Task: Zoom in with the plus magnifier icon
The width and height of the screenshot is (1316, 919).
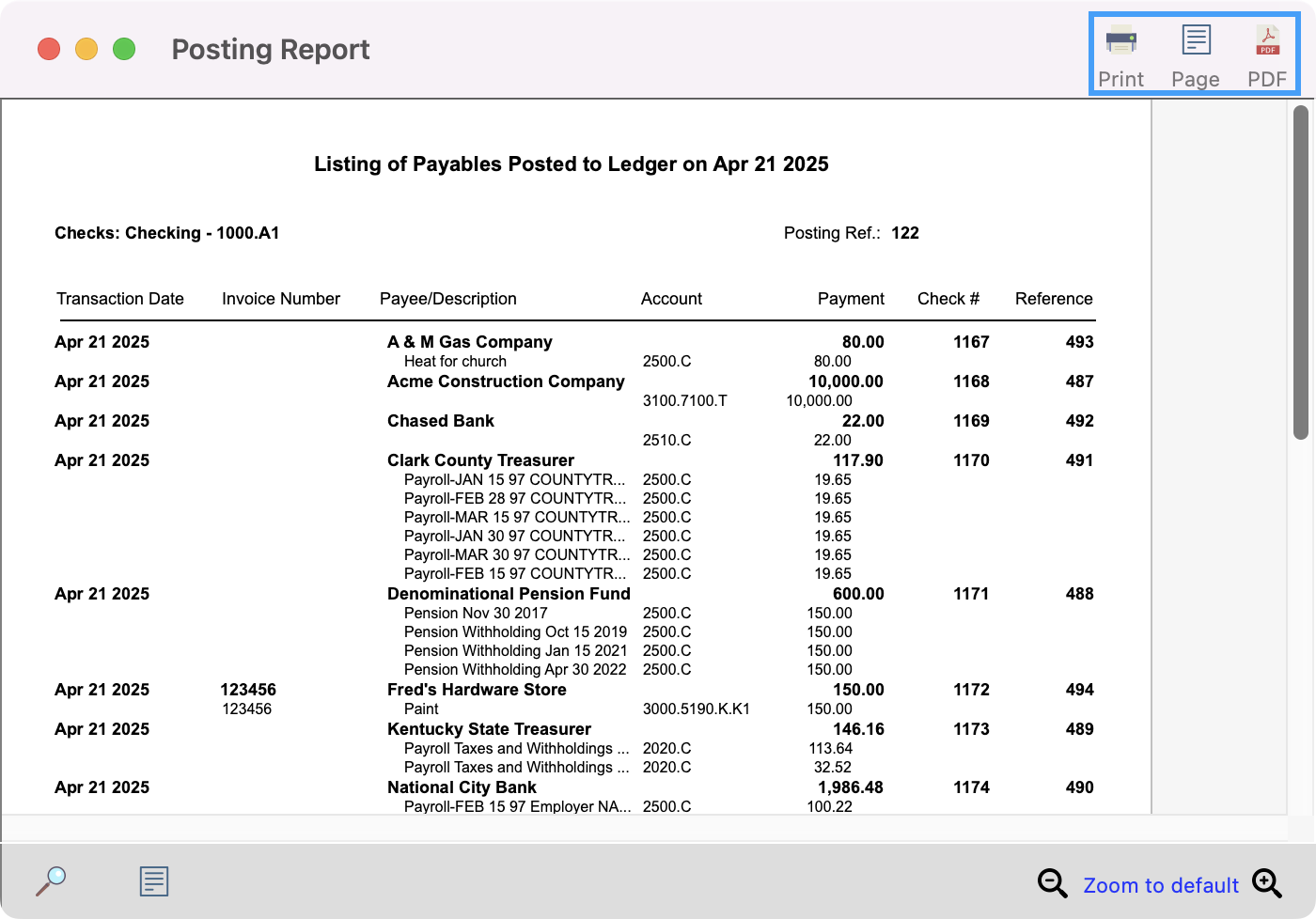Action: point(1267,883)
